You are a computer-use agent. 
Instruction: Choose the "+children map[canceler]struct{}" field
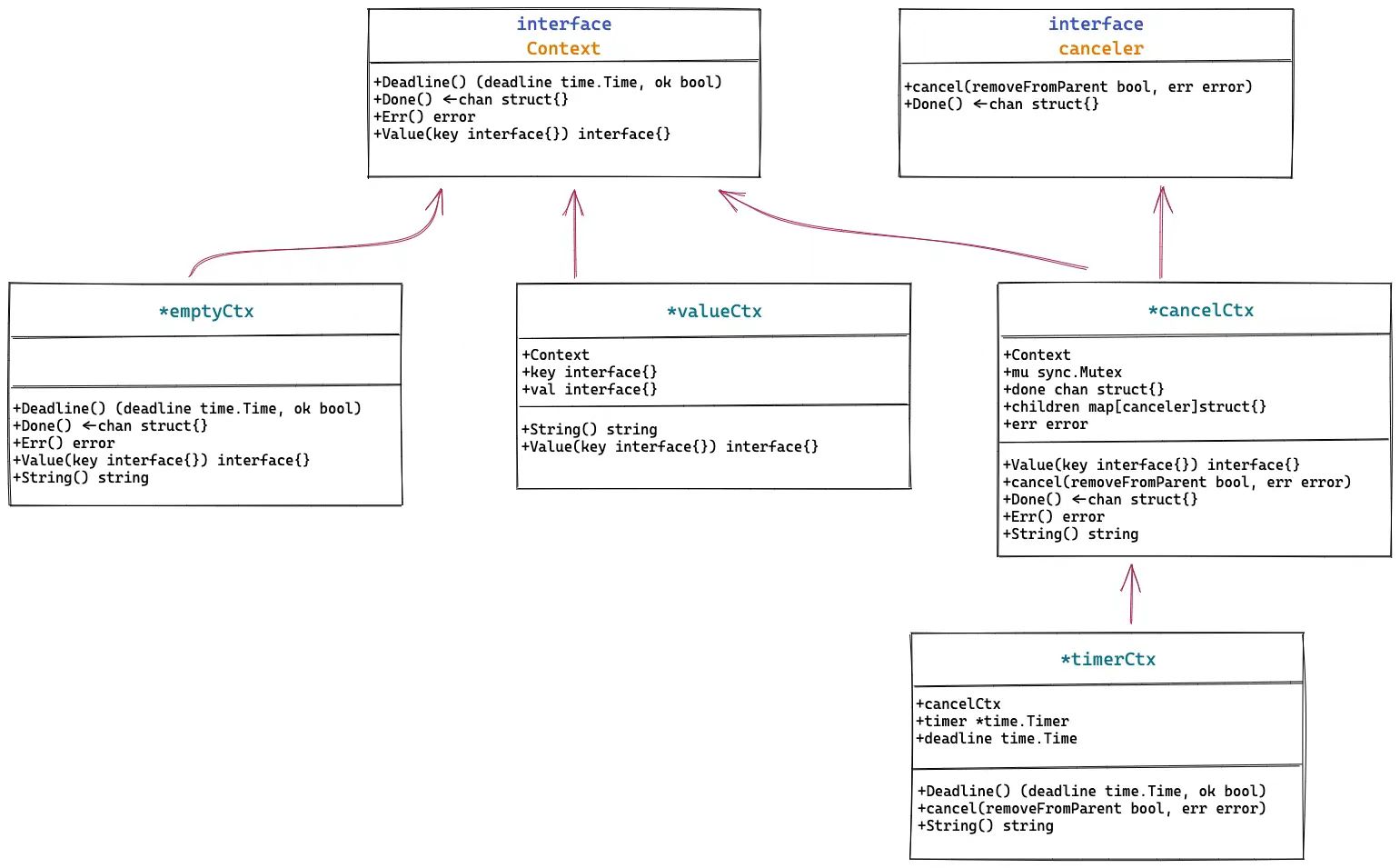pos(1135,406)
